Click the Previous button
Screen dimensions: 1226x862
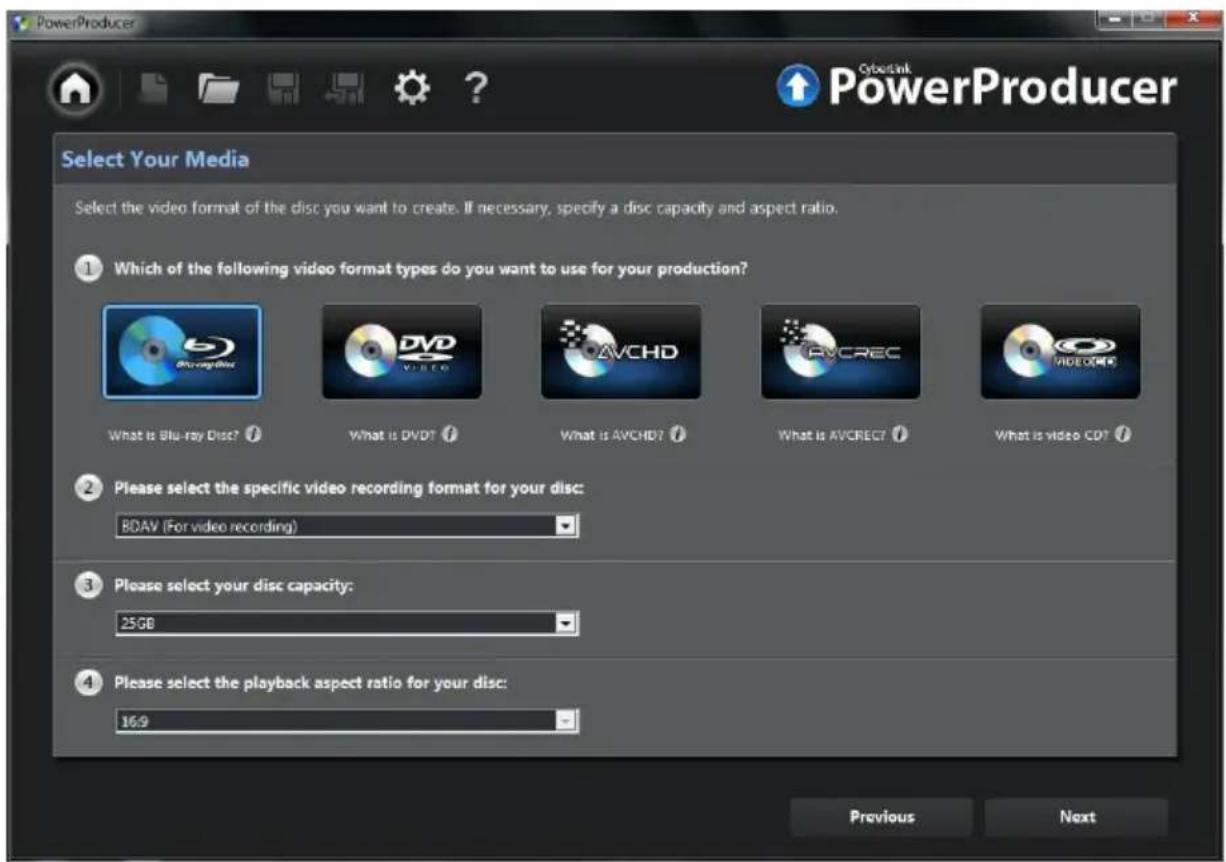point(881,817)
